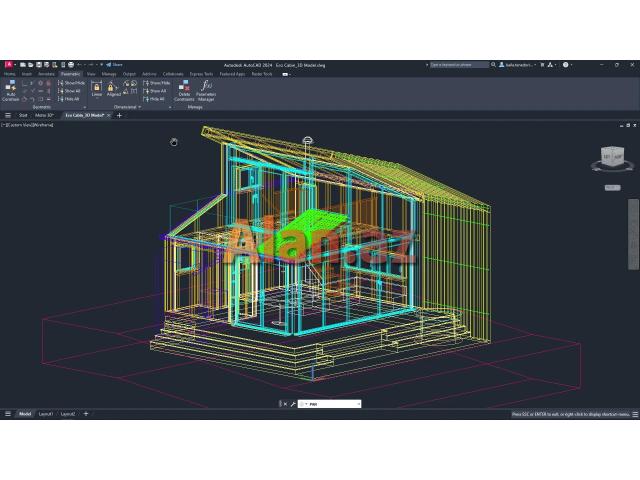Screen dimensions: 640x480
Task: Switch to the Start file tab
Action: [x=23, y=116]
